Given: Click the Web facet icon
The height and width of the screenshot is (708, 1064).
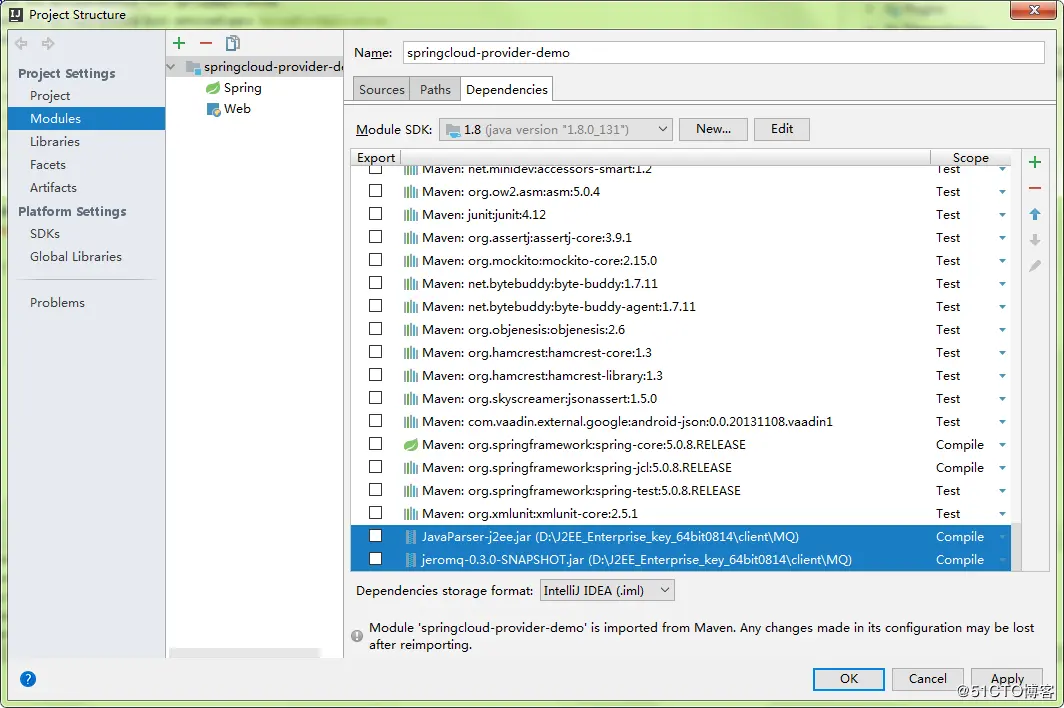Looking at the screenshot, I should [x=213, y=109].
